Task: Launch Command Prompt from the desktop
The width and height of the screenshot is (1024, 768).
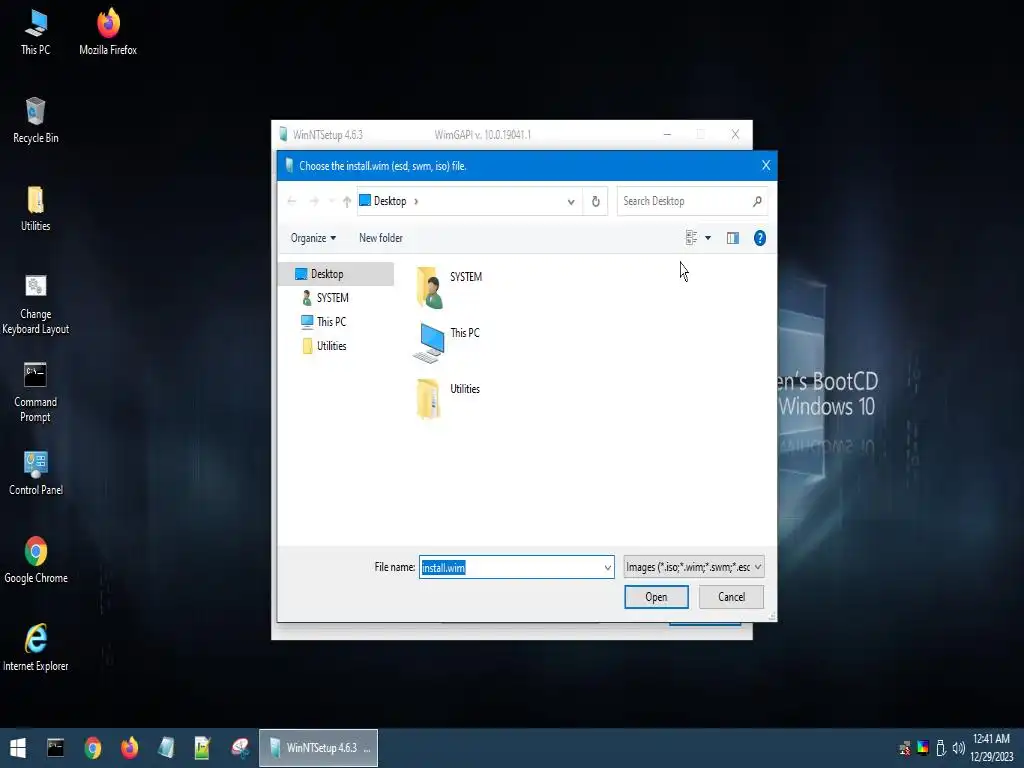Action: click(35, 392)
